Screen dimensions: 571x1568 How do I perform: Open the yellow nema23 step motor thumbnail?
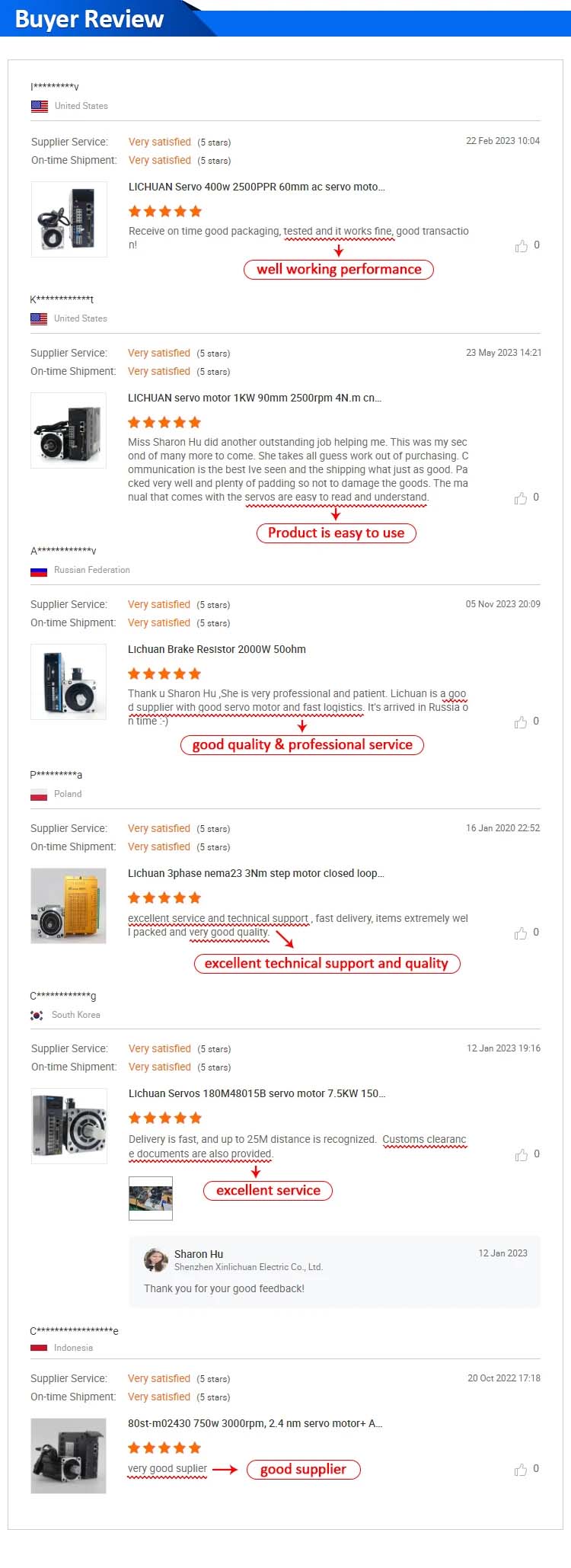(69, 906)
